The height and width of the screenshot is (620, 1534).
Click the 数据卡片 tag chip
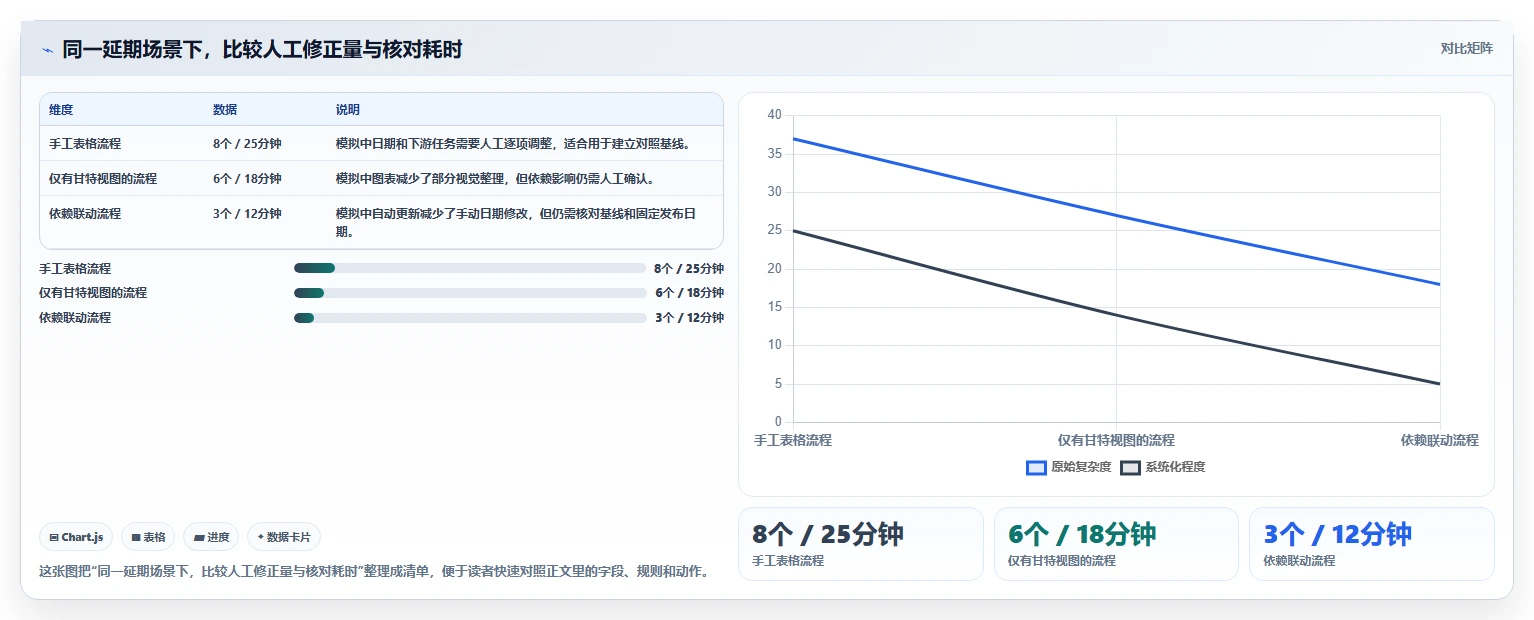284,537
